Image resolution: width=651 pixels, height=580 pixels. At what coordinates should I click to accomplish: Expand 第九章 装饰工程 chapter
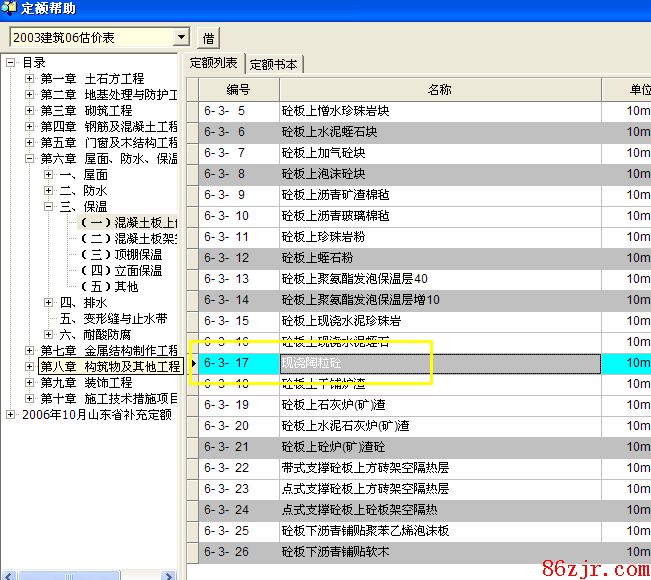[x=29, y=383]
